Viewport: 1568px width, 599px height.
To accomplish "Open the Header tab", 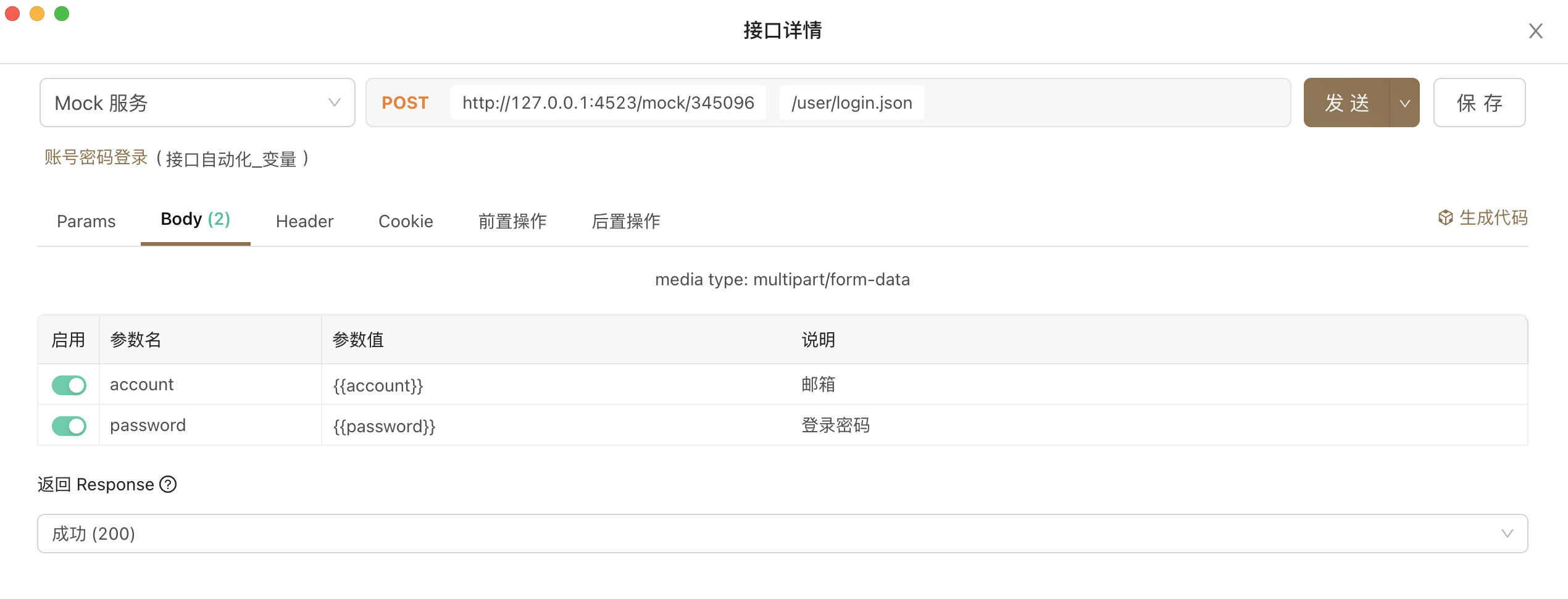I will [305, 221].
